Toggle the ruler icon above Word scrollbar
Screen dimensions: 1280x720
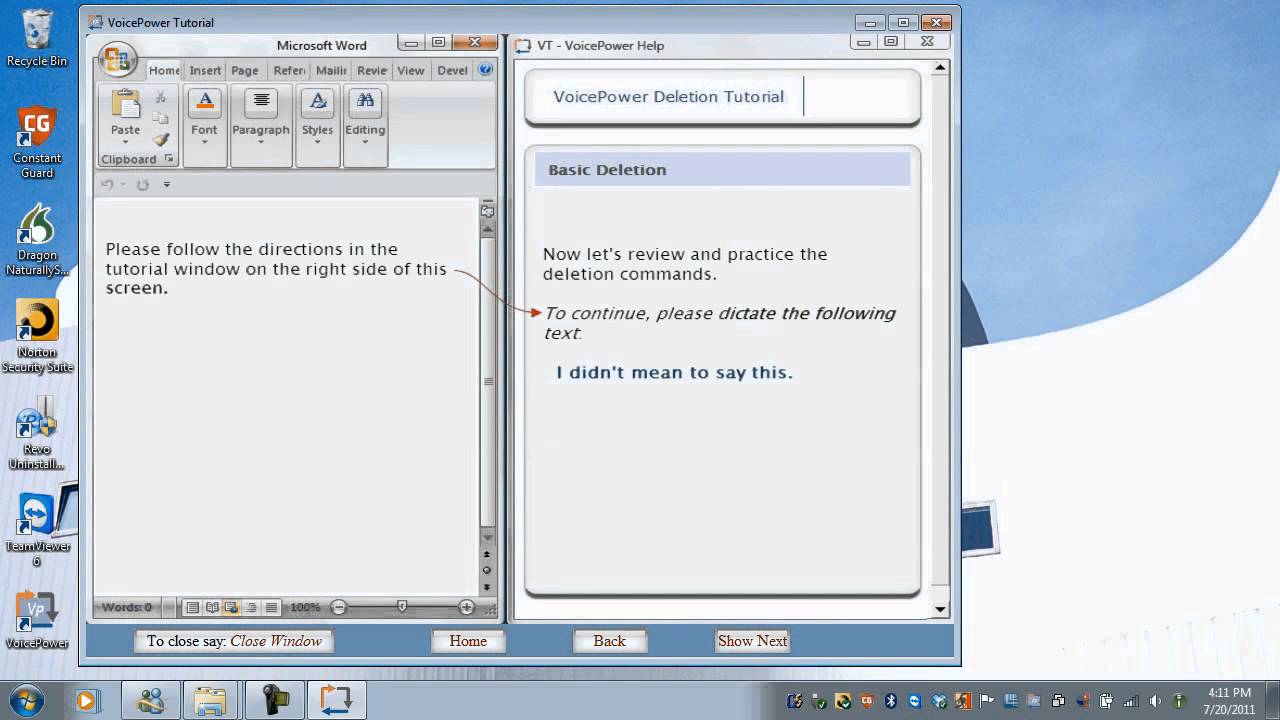[488, 210]
